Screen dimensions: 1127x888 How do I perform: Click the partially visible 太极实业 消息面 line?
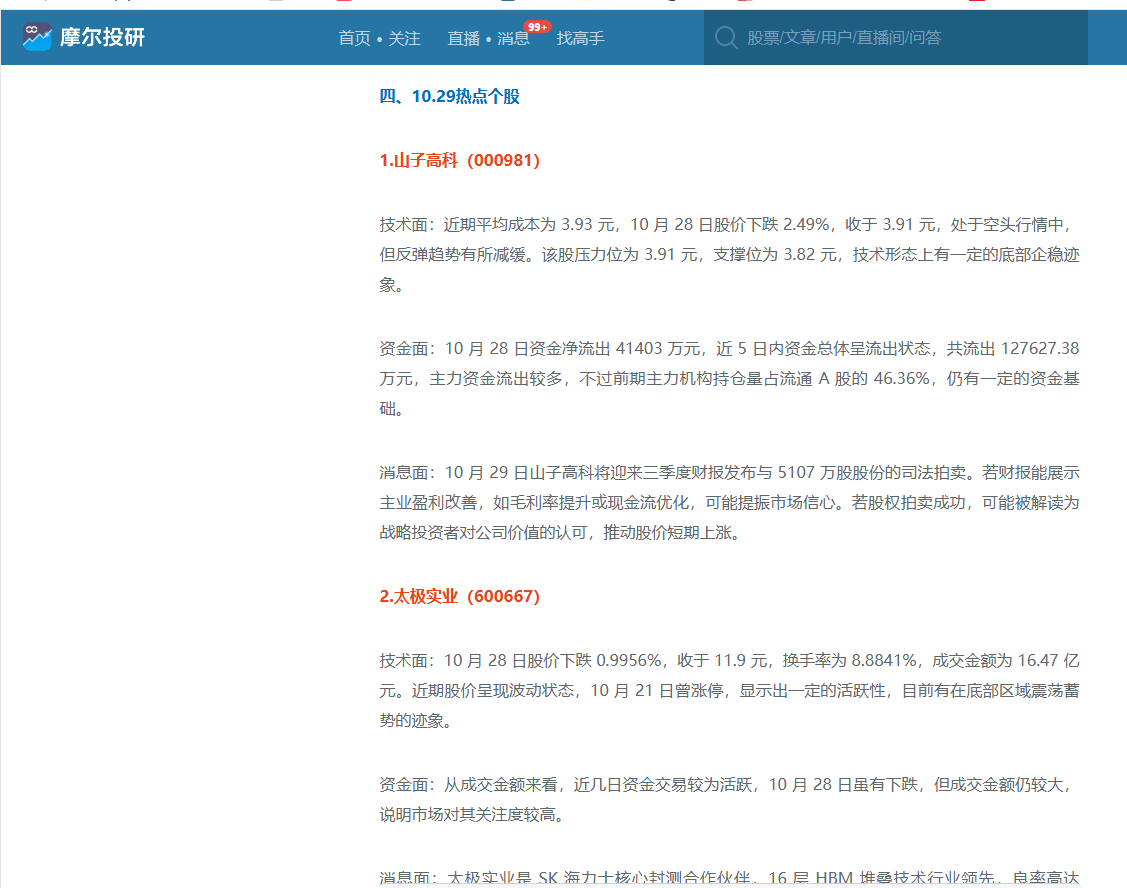729,877
